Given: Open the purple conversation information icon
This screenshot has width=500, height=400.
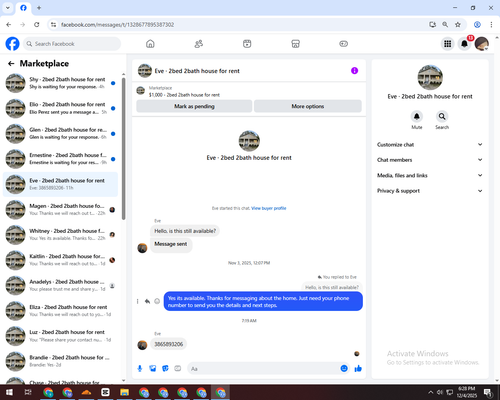Looking at the screenshot, I should (354, 71).
